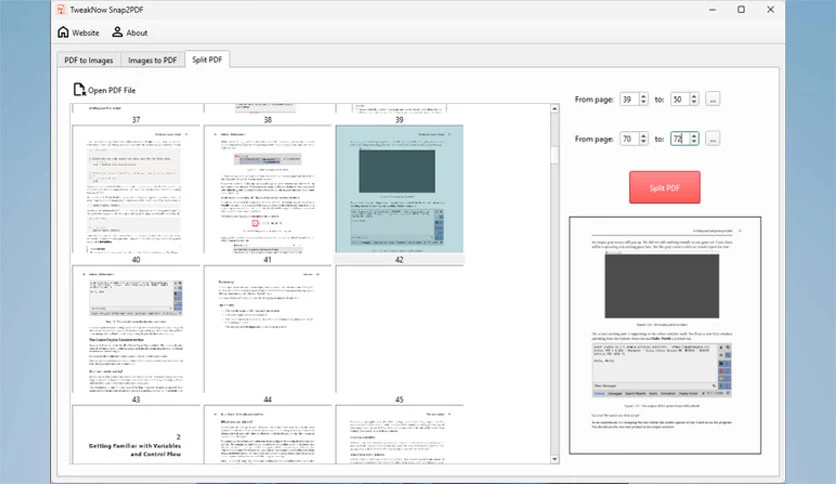The width and height of the screenshot is (836, 484).
Task: Decrease From page value 39
Action: [644, 102]
